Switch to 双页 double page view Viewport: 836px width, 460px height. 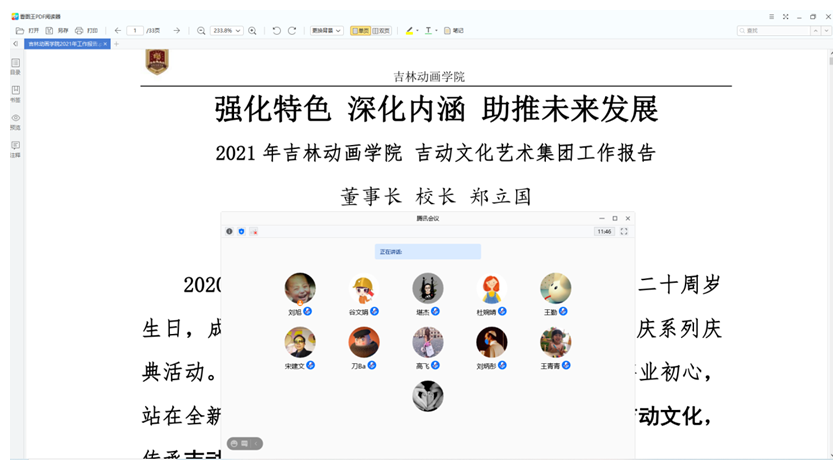click(x=381, y=31)
